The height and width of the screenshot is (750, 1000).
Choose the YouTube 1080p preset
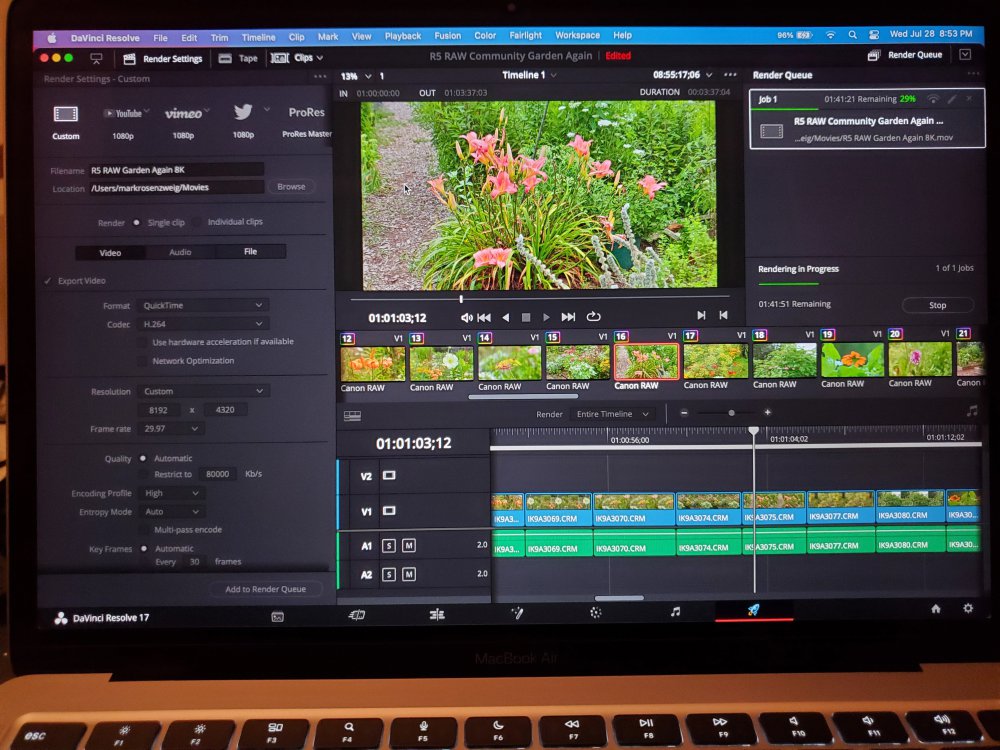[x=126, y=114]
